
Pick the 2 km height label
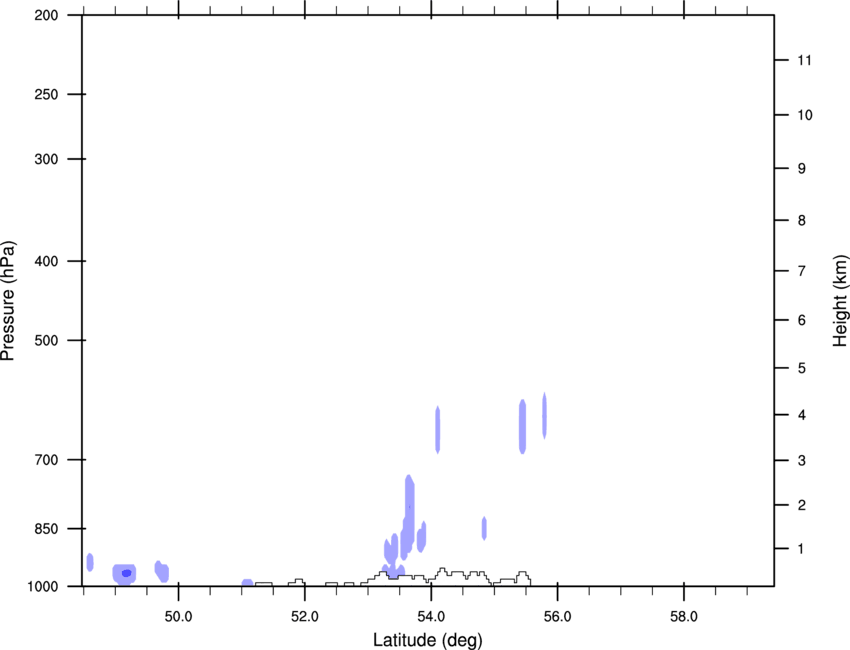coord(801,505)
